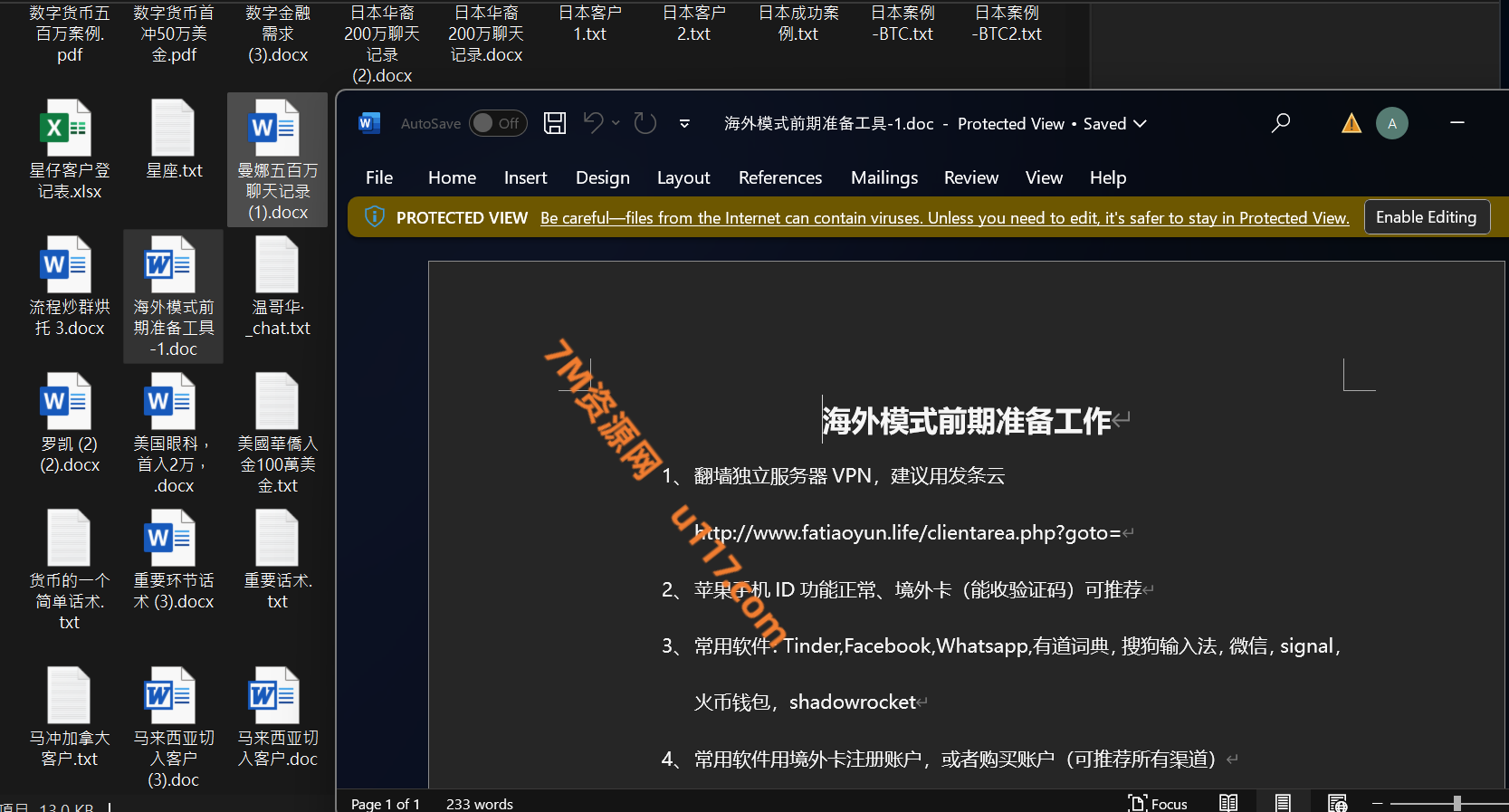
Task: Expand the Undo history dropdown arrow
Action: coord(616,123)
